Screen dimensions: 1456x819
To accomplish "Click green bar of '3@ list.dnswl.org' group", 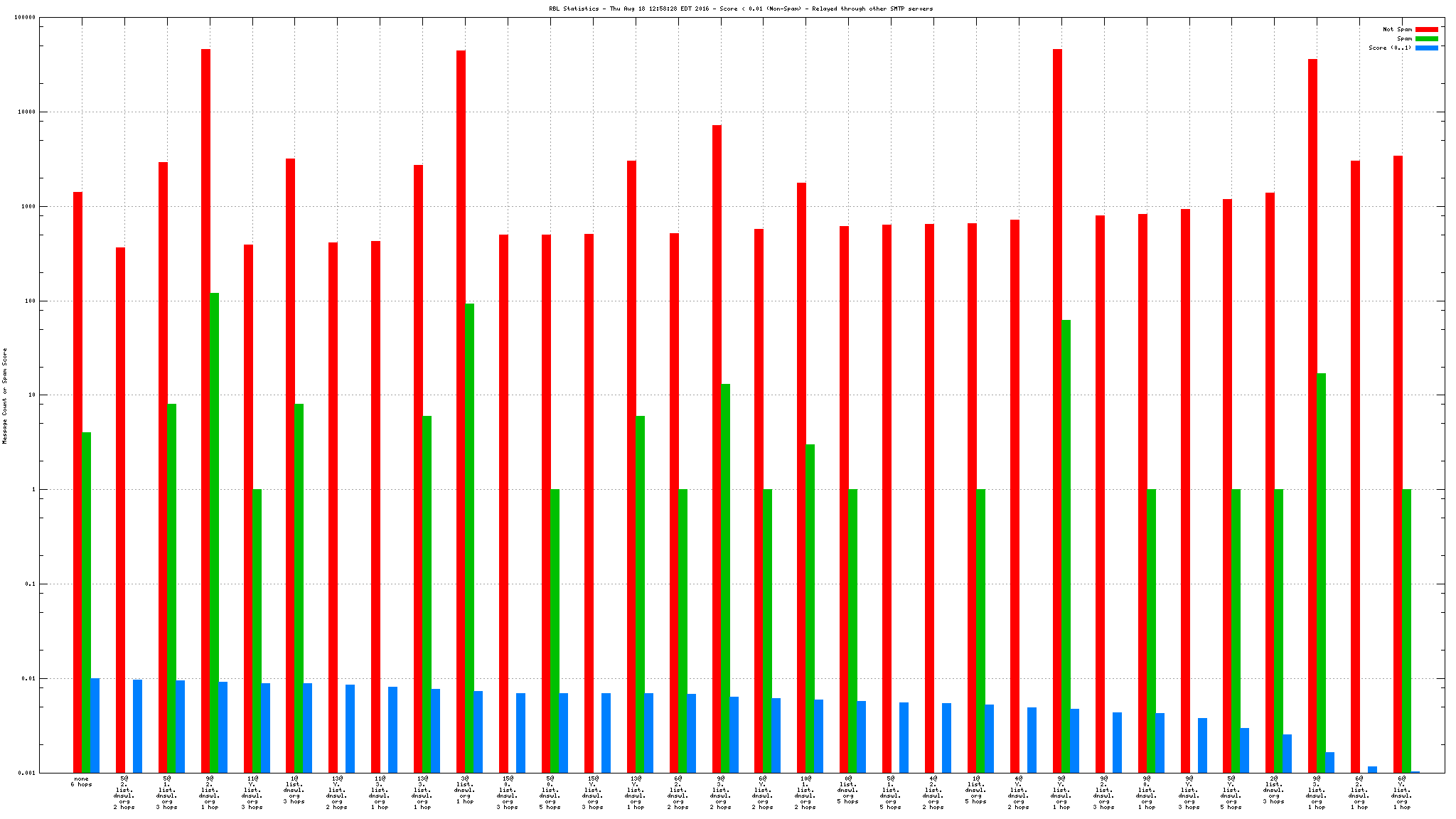I will 469,538.
